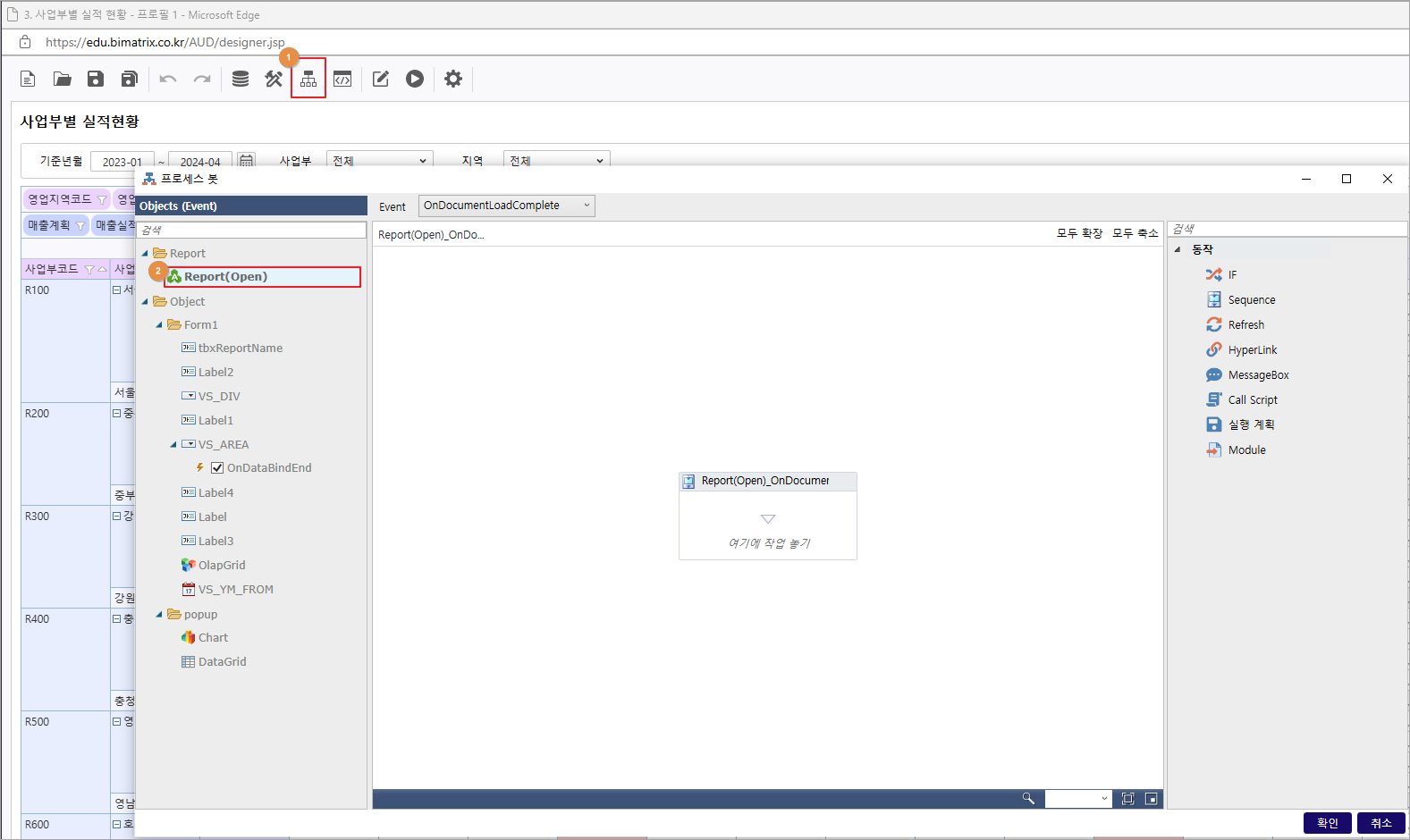Open the script code editor icon

[342, 79]
